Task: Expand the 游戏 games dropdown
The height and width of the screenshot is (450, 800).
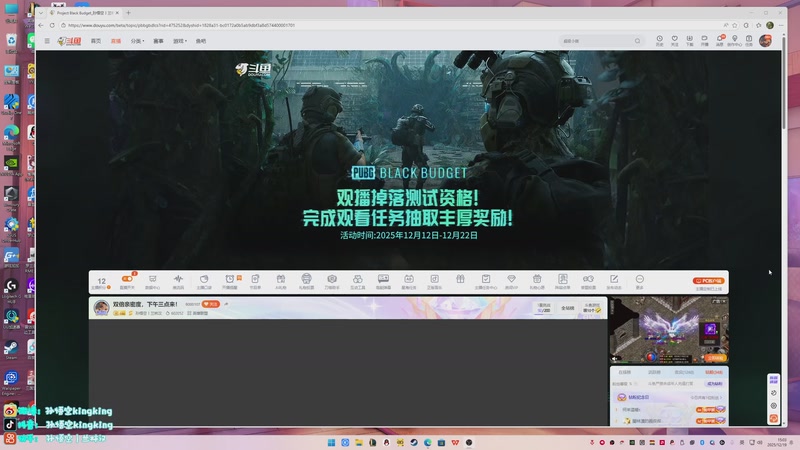Action: point(180,41)
